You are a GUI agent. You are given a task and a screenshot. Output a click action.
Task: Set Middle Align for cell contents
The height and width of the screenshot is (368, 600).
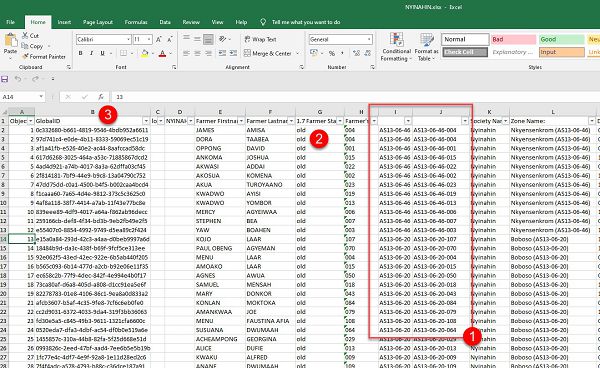pyautogui.click(x=197, y=39)
